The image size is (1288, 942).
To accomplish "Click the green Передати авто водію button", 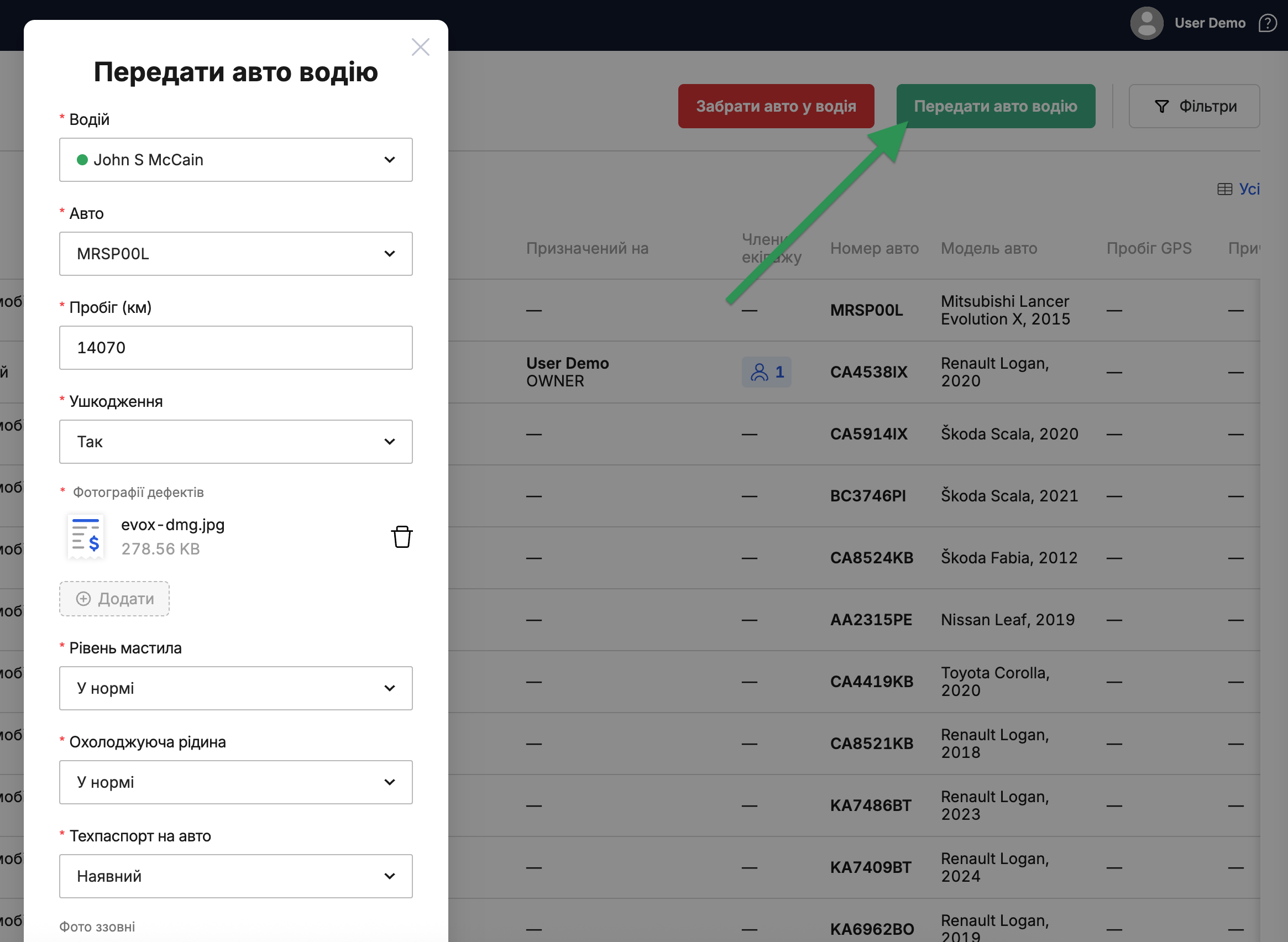I will click(996, 106).
